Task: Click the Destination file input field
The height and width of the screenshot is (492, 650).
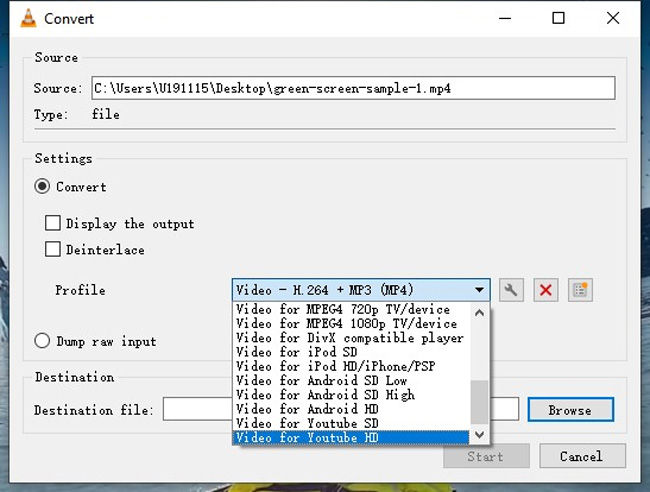Action: [x=341, y=409]
